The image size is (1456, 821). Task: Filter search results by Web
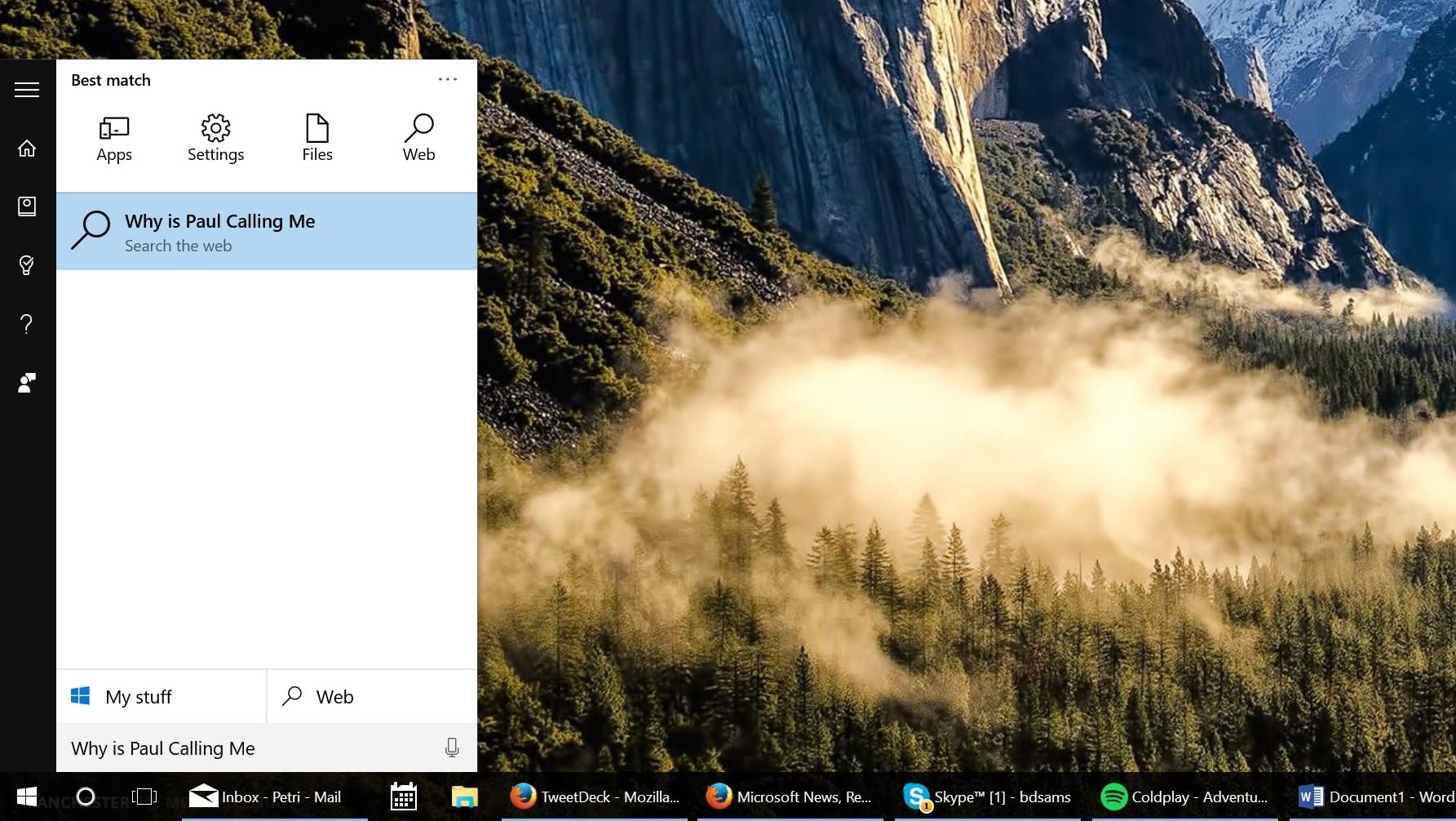point(418,139)
